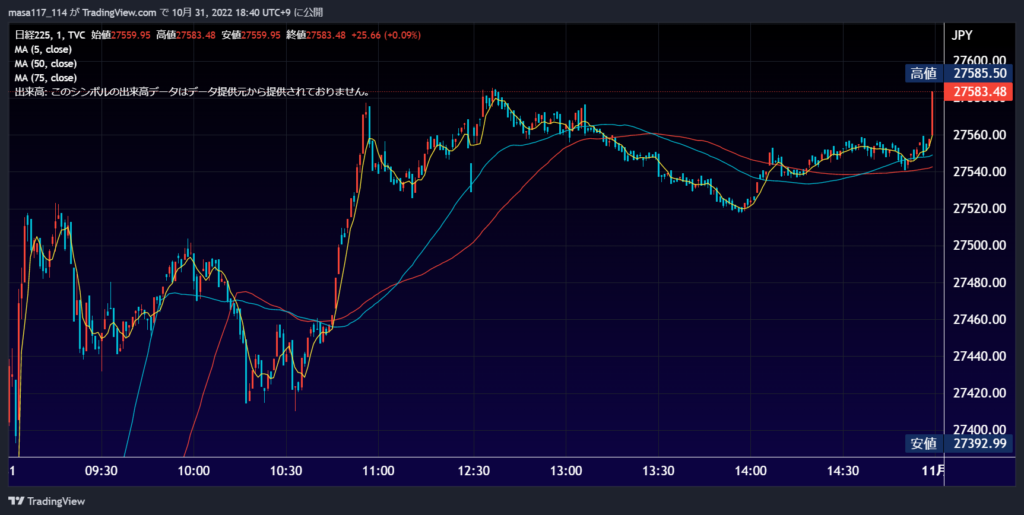Image resolution: width=1024 pixels, height=515 pixels.
Task: Click the 13:00 time axis label
Action: (x=565, y=471)
